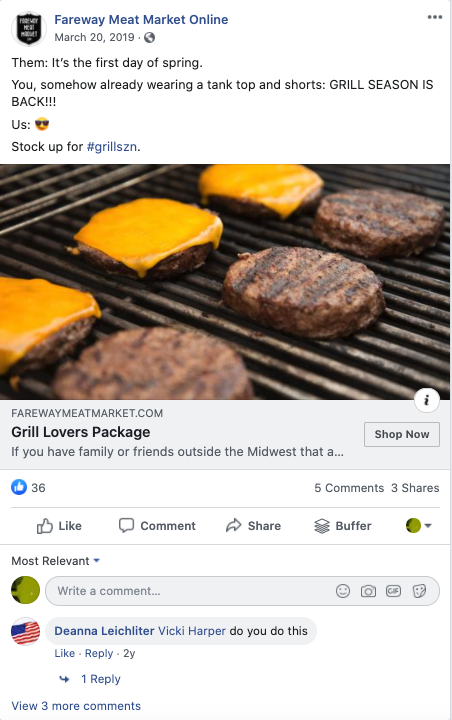This screenshot has height=720, width=452.
Task: Open the #grillszn hashtag link
Action: (112, 146)
